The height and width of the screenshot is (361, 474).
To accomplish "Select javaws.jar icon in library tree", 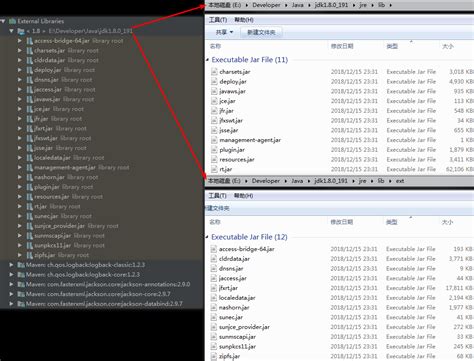I will tap(29, 99).
